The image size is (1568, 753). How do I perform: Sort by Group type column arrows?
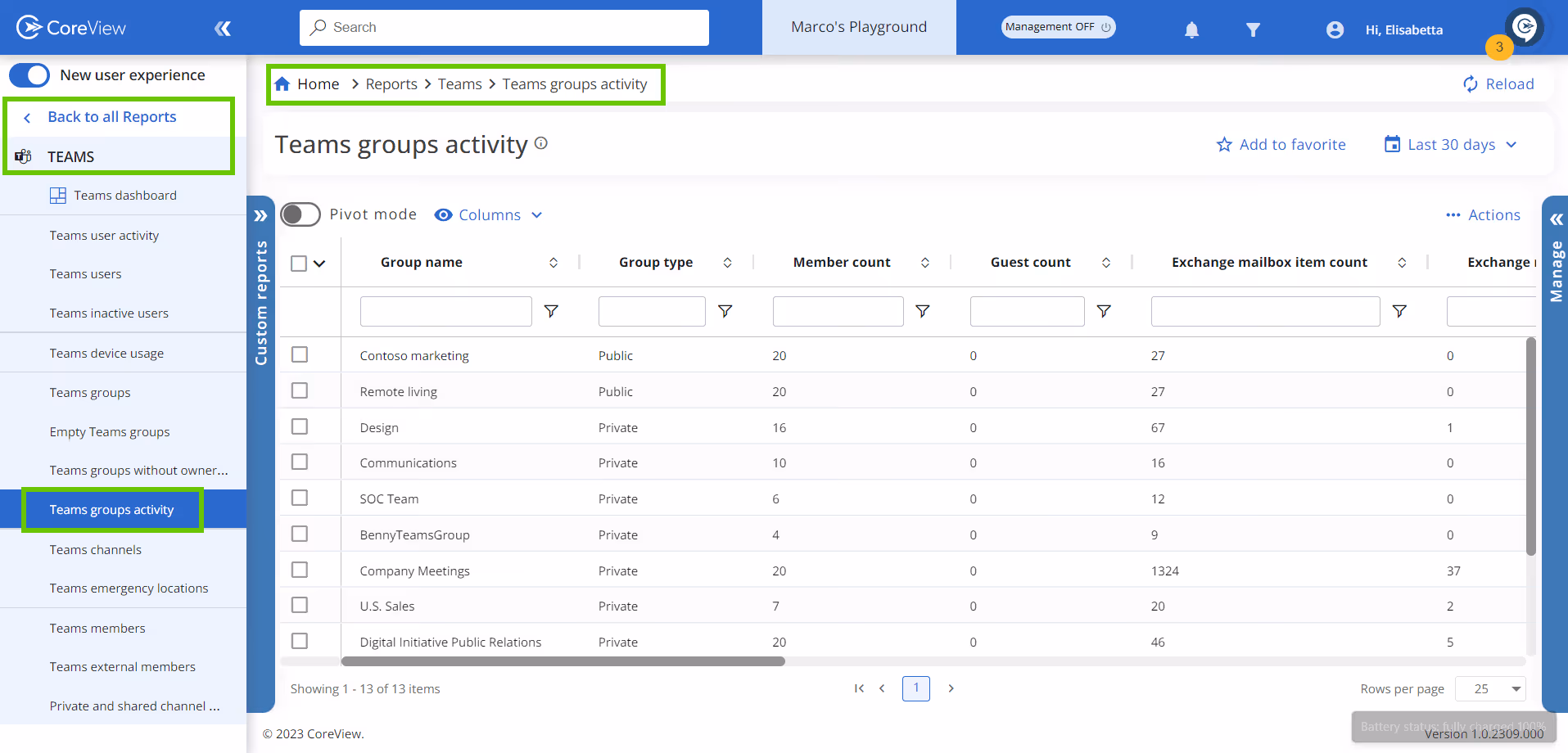[727, 263]
